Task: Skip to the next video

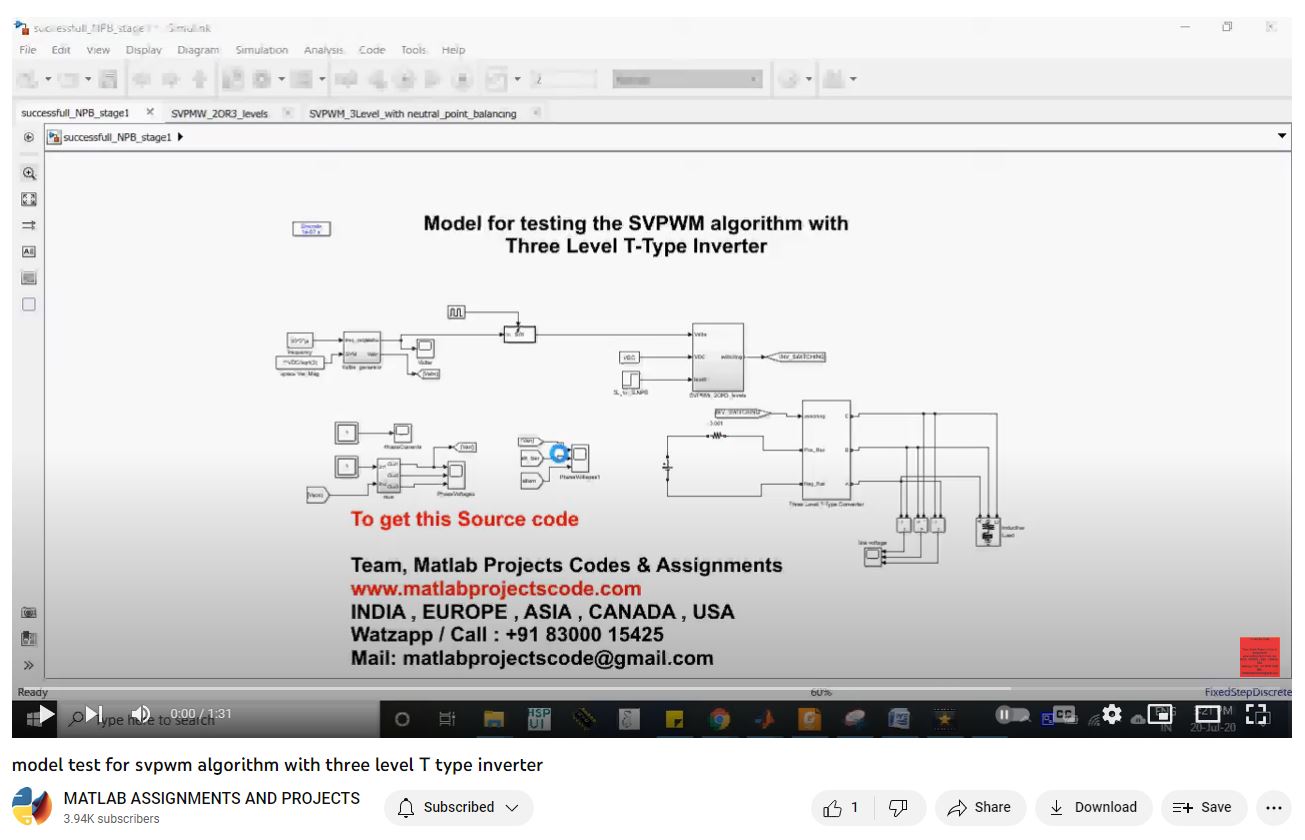Action: (94, 714)
